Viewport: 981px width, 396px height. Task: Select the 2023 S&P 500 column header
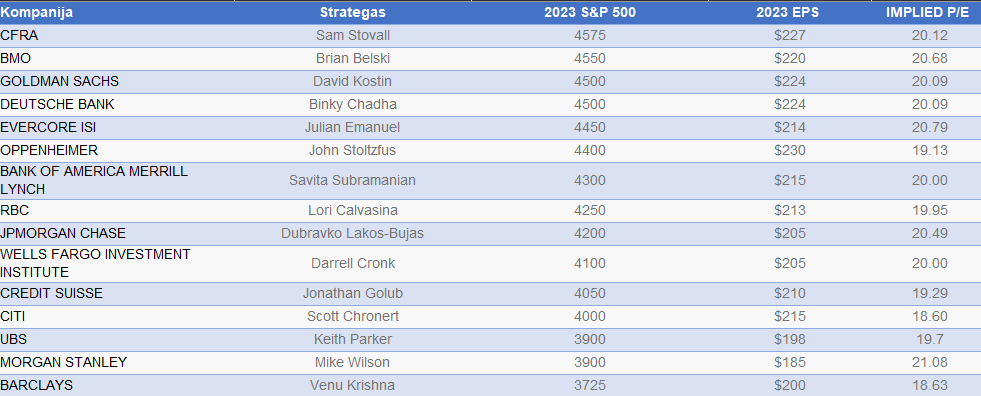coord(590,13)
